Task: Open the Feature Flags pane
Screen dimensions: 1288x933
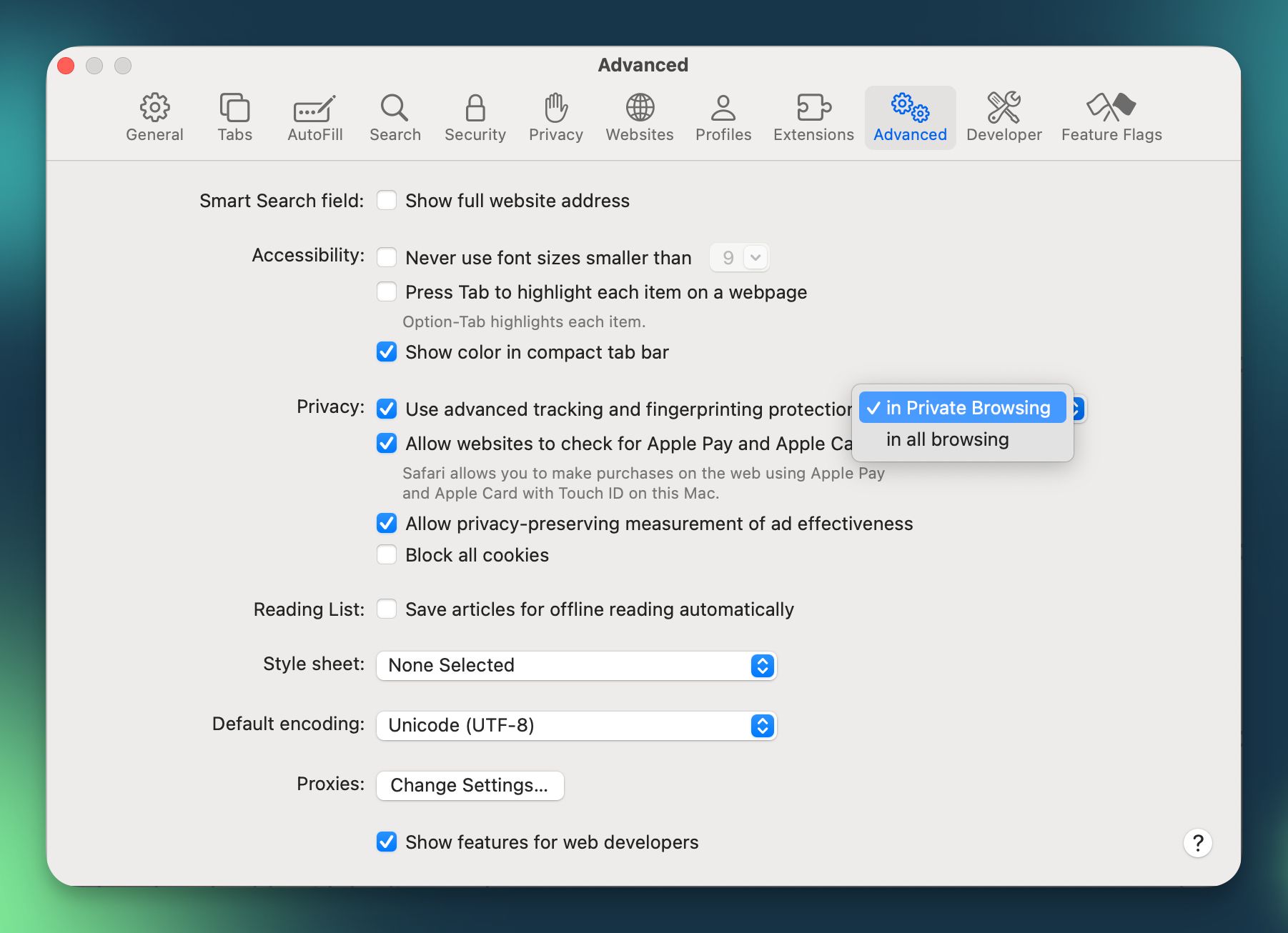Action: (x=1111, y=117)
